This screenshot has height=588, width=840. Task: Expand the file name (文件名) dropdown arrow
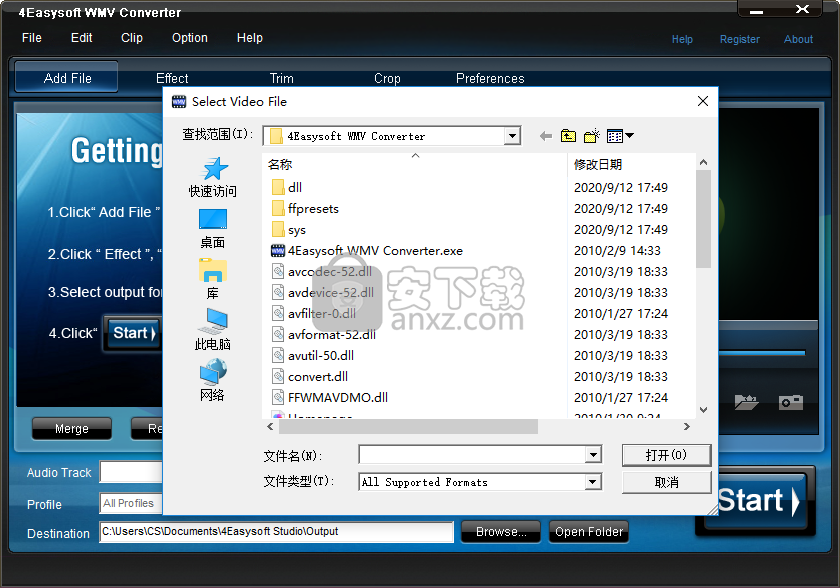pyautogui.click(x=592, y=455)
